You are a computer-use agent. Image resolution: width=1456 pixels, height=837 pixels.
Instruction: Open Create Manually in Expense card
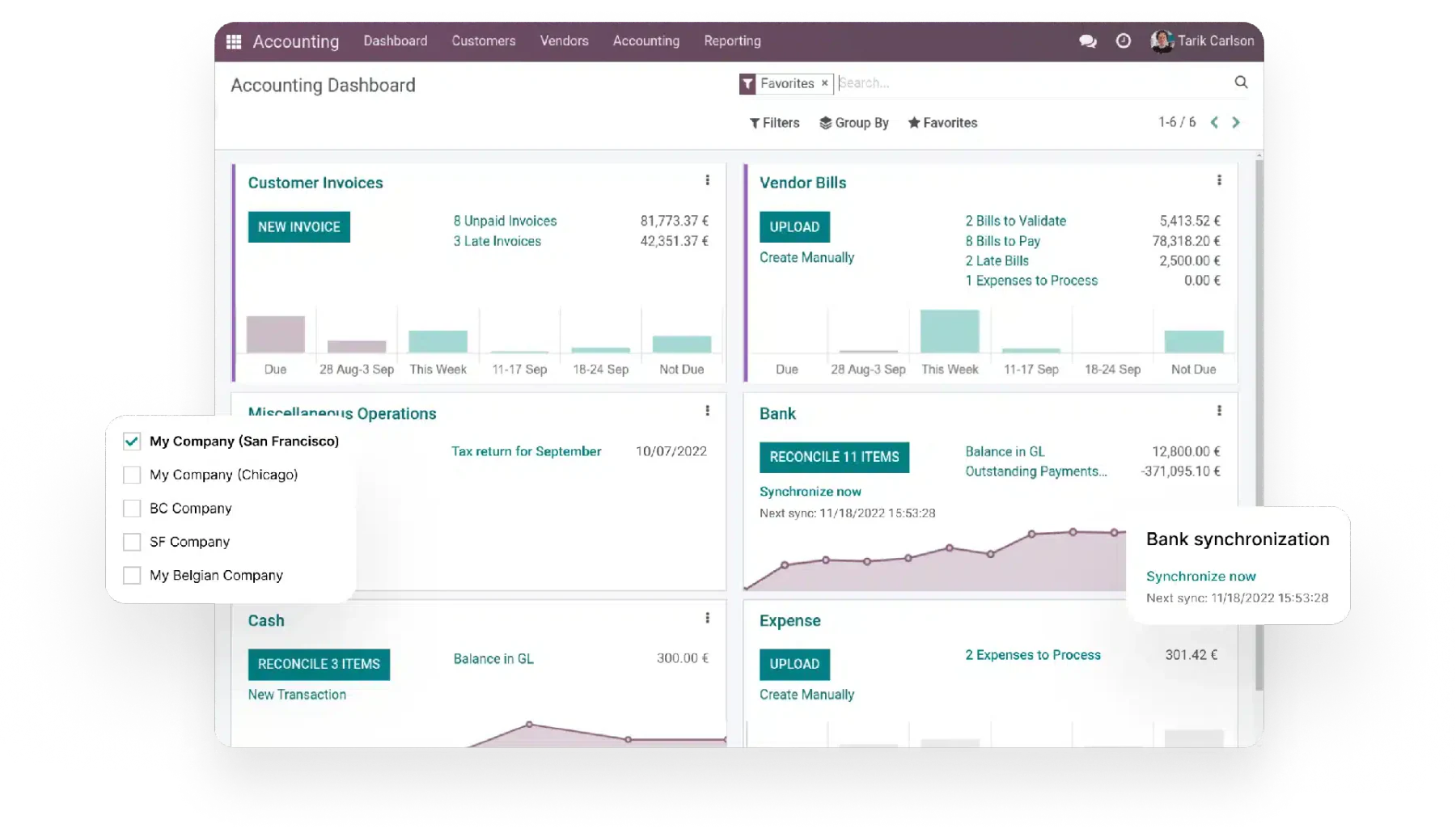click(806, 695)
